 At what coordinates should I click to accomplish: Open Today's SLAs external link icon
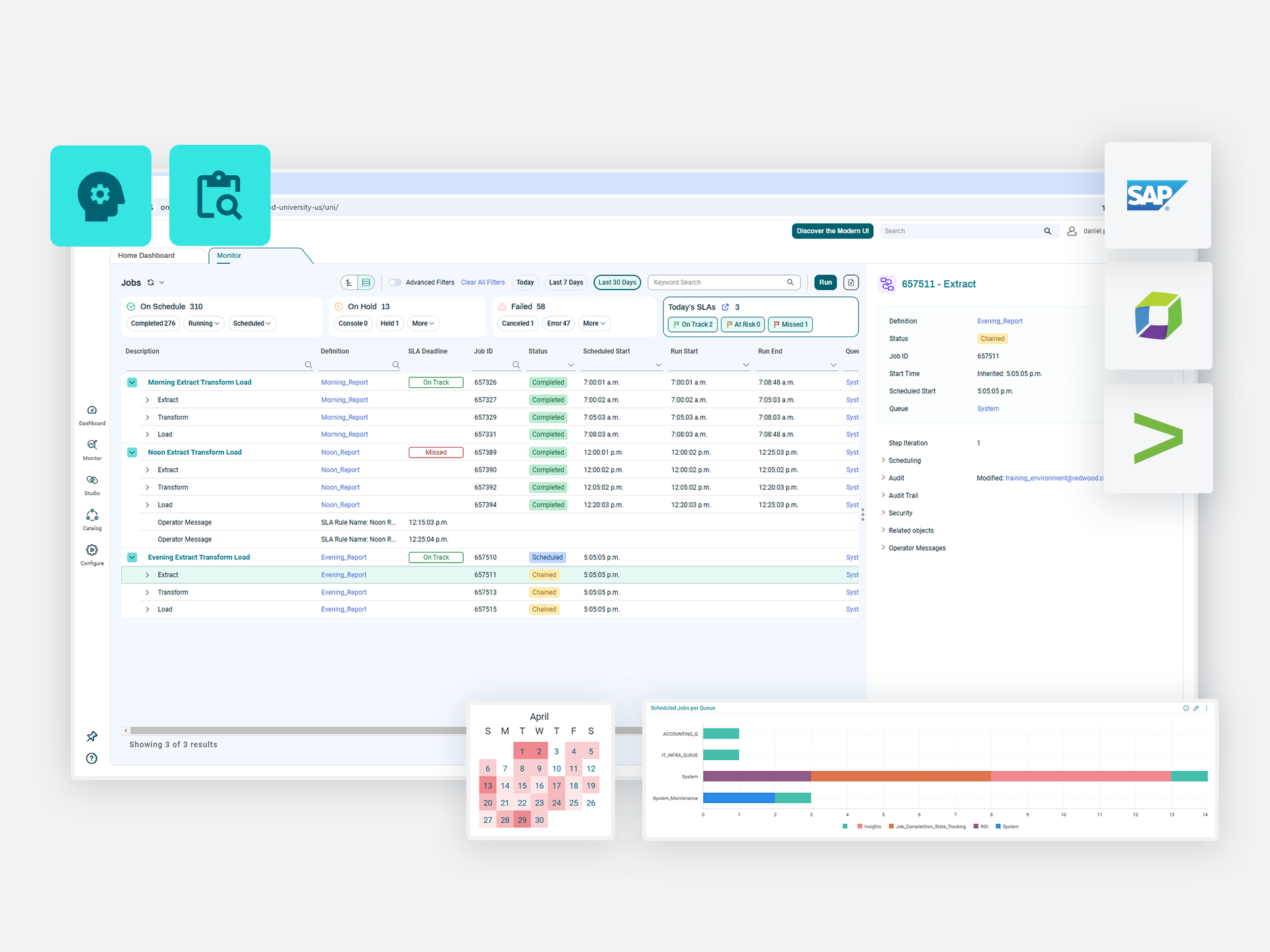coord(726,307)
